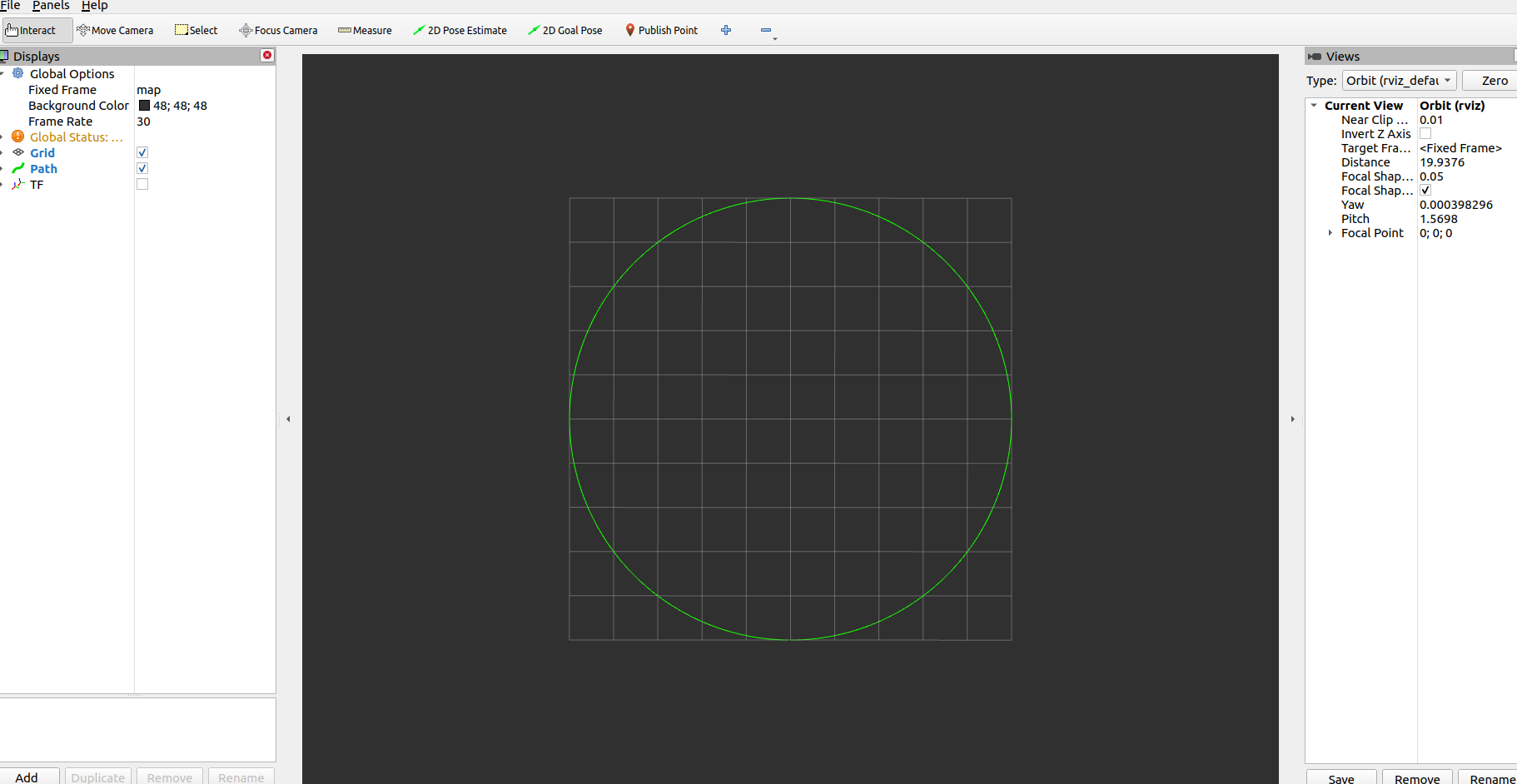Expand the TF display properties

click(2, 184)
